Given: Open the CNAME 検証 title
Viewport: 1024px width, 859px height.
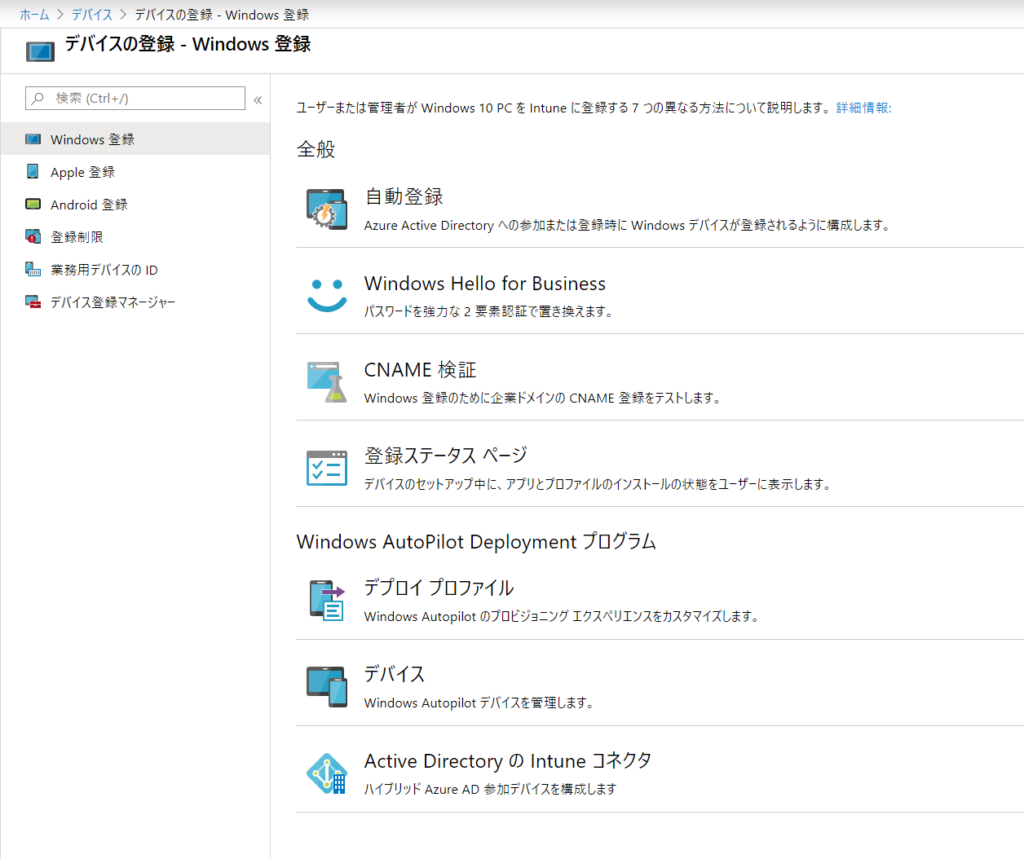Looking at the screenshot, I should 420,370.
